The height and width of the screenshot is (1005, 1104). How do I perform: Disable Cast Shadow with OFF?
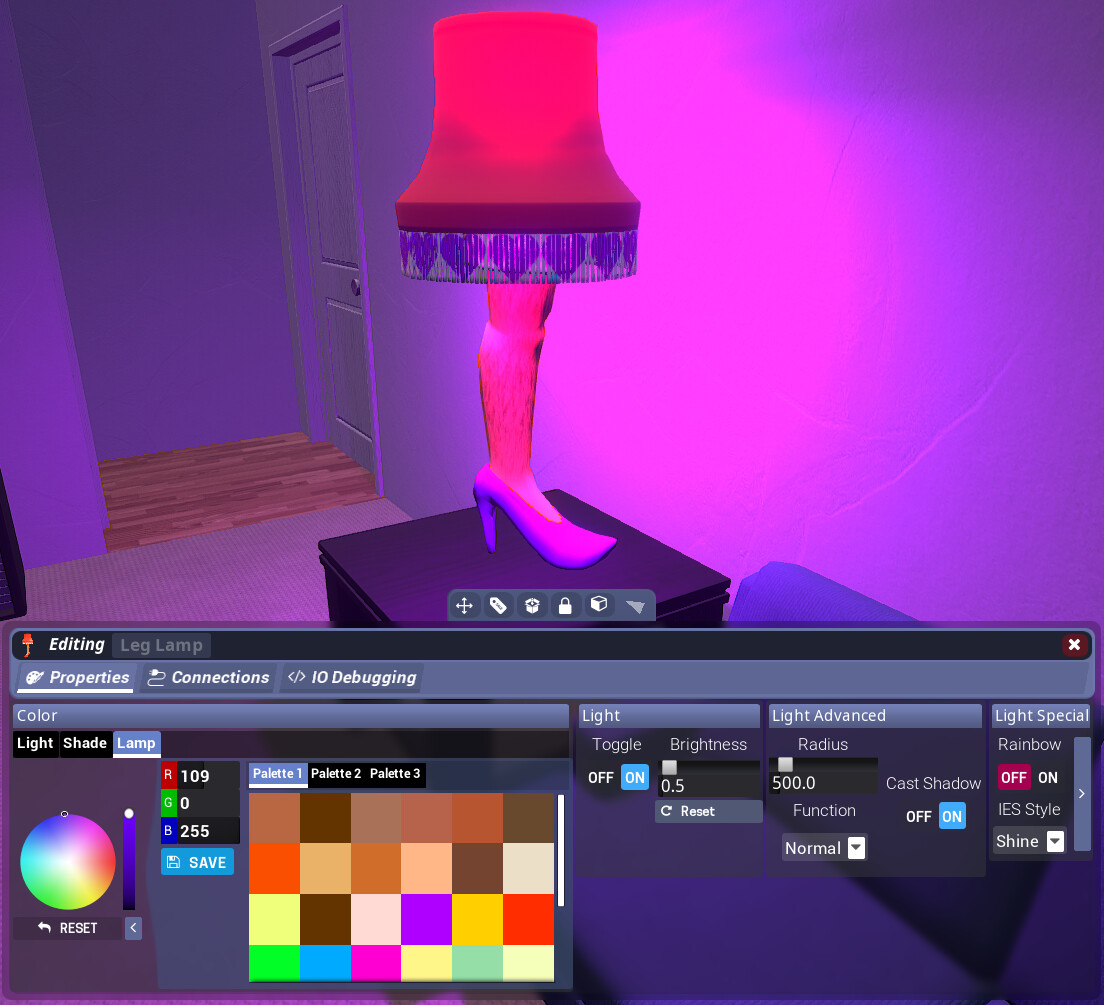[x=918, y=816]
